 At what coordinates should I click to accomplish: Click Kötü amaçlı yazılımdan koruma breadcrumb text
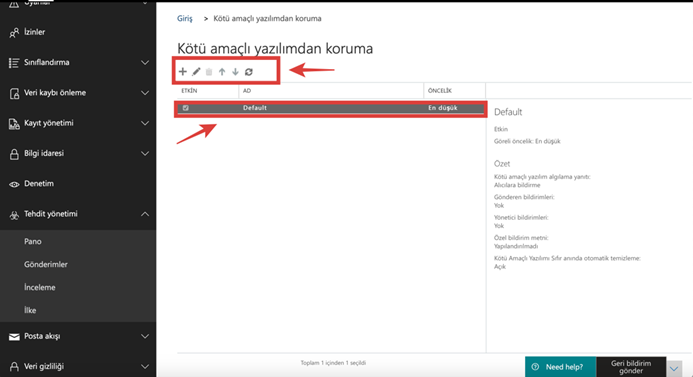(x=267, y=19)
